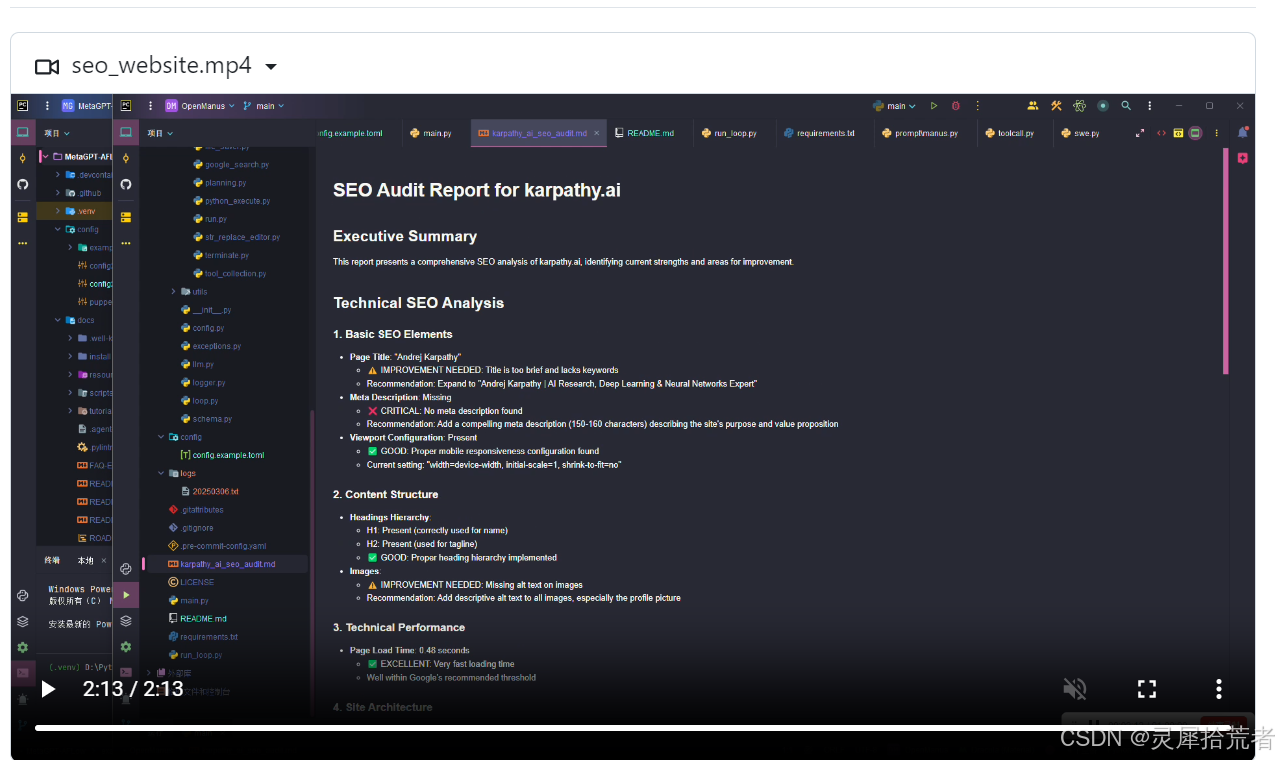Open the notifications bell icon

tap(1243, 132)
